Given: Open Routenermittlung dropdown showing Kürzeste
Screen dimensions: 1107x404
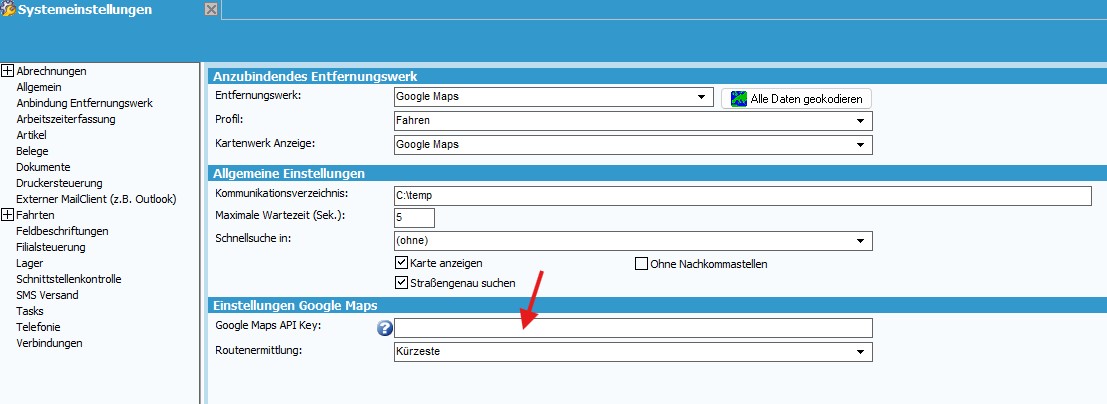Looking at the screenshot, I should (861, 352).
